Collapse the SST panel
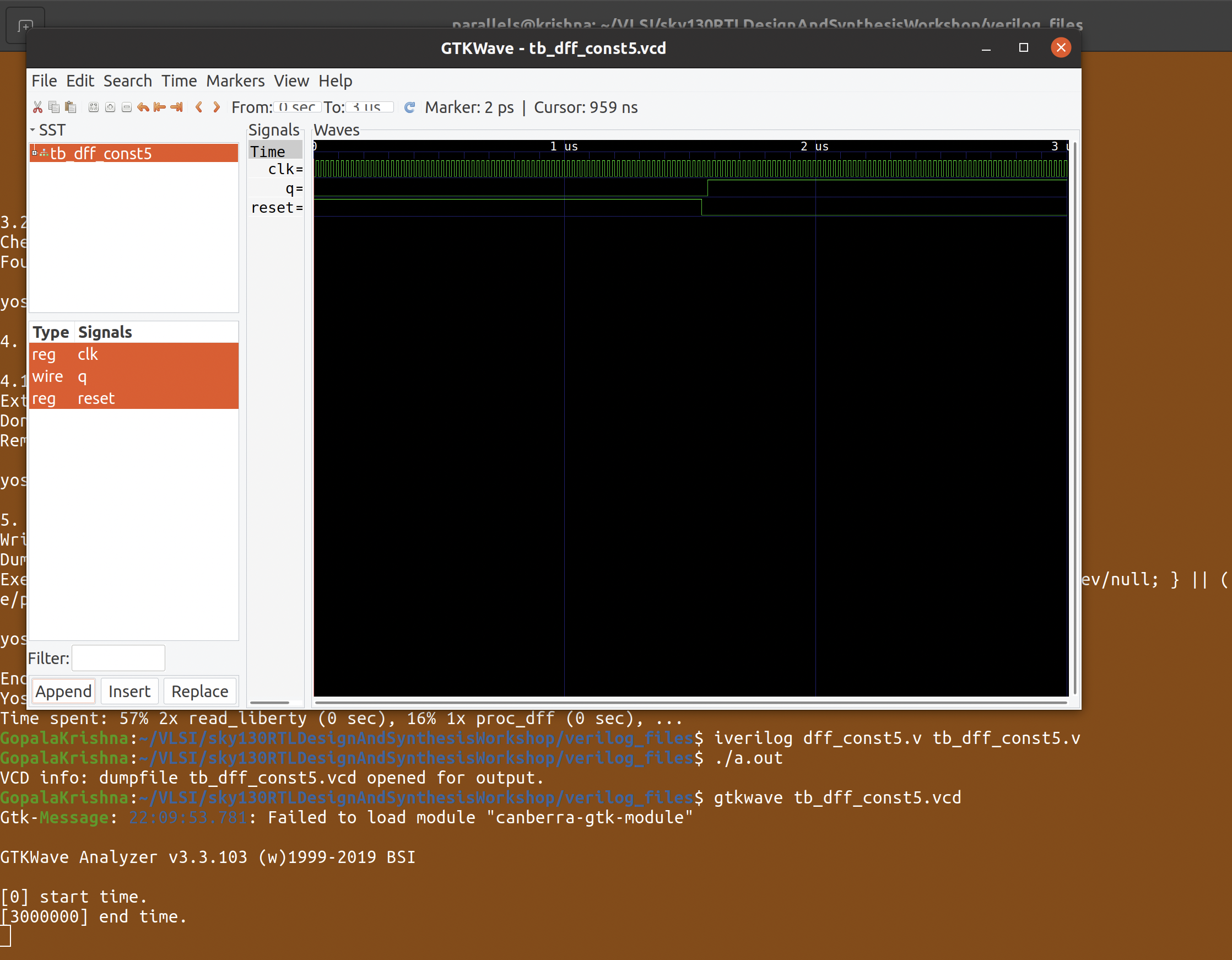Viewport: 1232px width, 960px height. click(34, 130)
